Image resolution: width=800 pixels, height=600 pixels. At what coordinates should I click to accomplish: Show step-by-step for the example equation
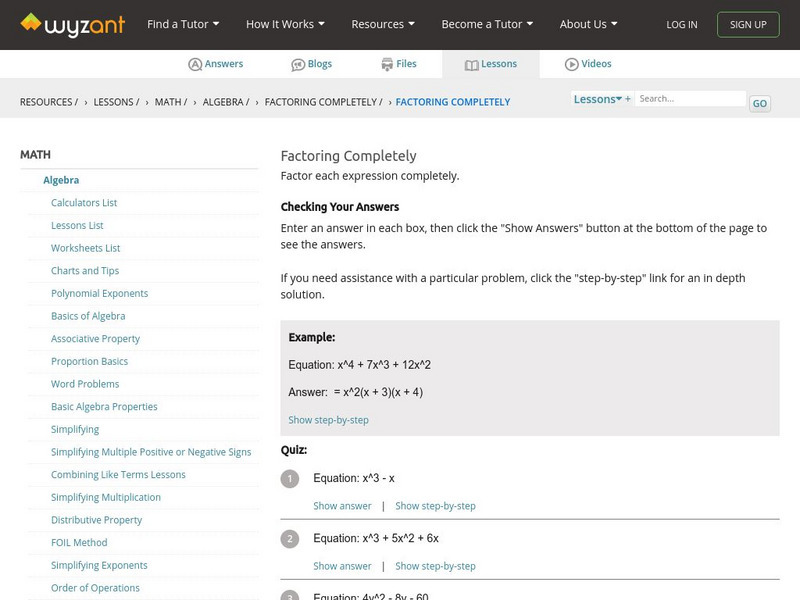click(x=328, y=420)
